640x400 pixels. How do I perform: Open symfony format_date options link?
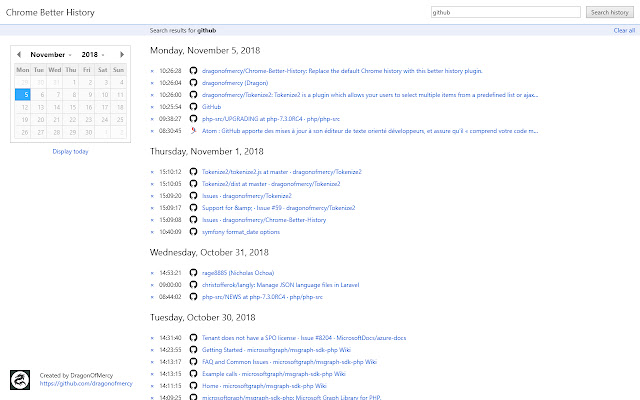tap(241, 232)
